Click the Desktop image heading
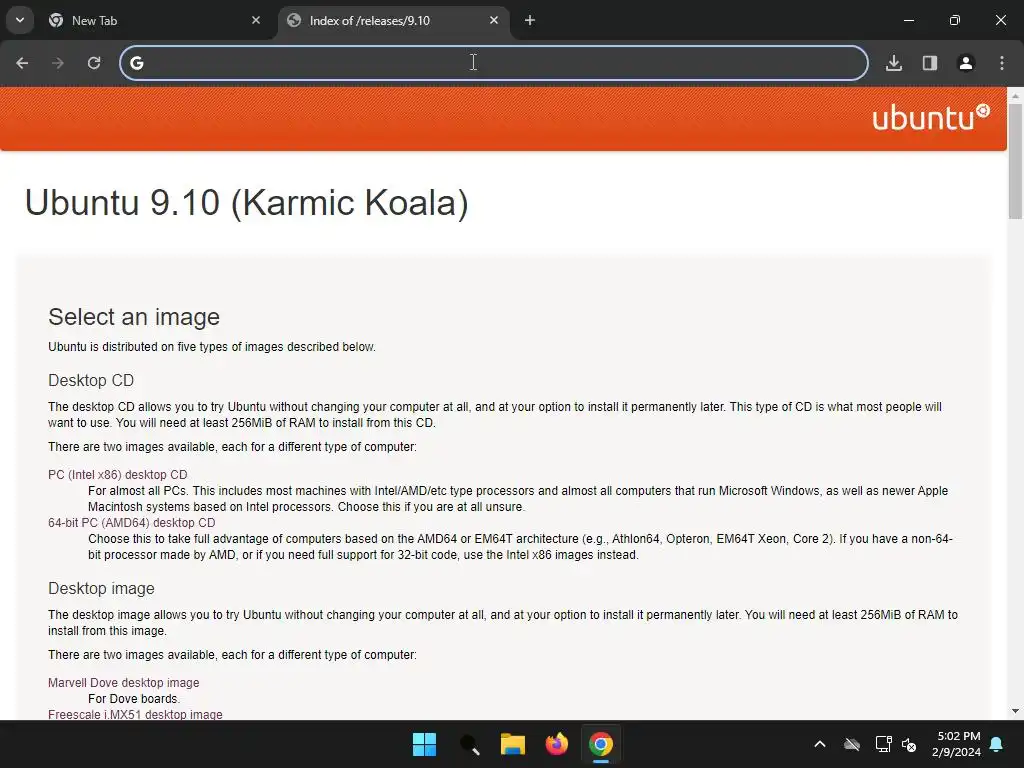1024x768 pixels. pyautogui.click(x=101, y=588)
